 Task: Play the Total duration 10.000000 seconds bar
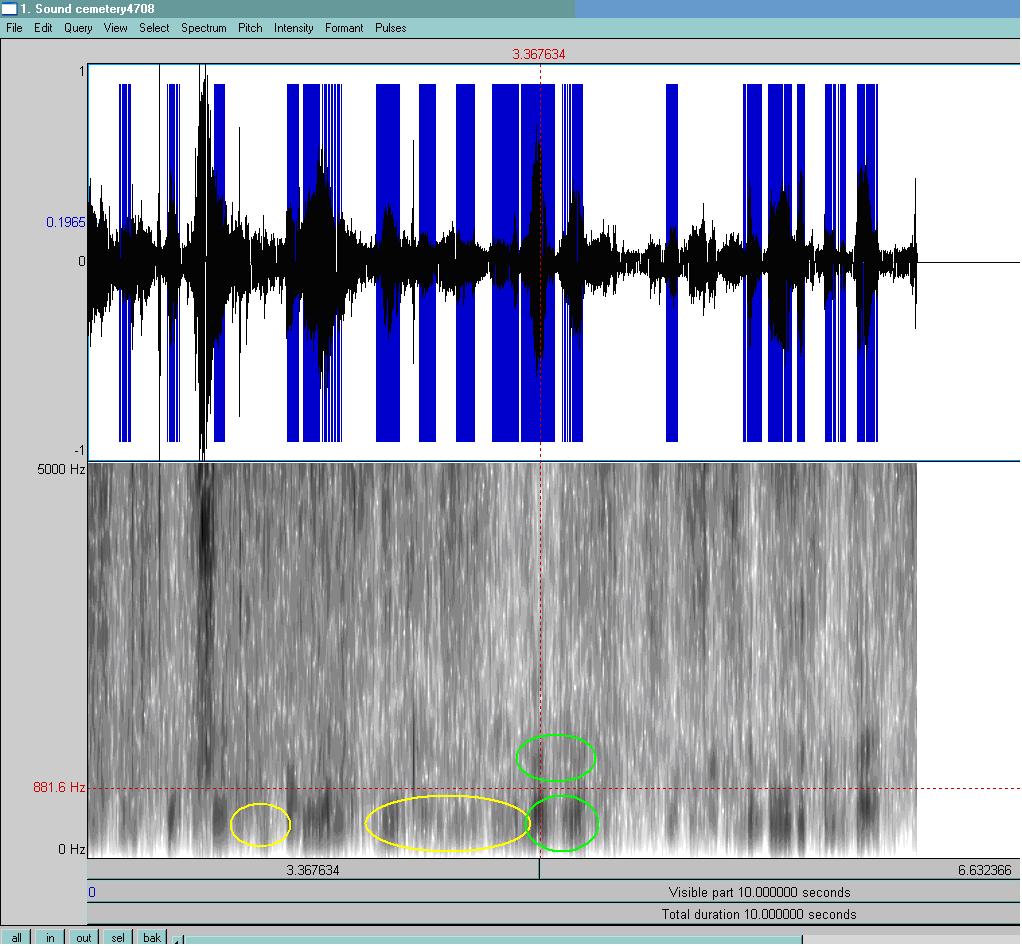553,914
